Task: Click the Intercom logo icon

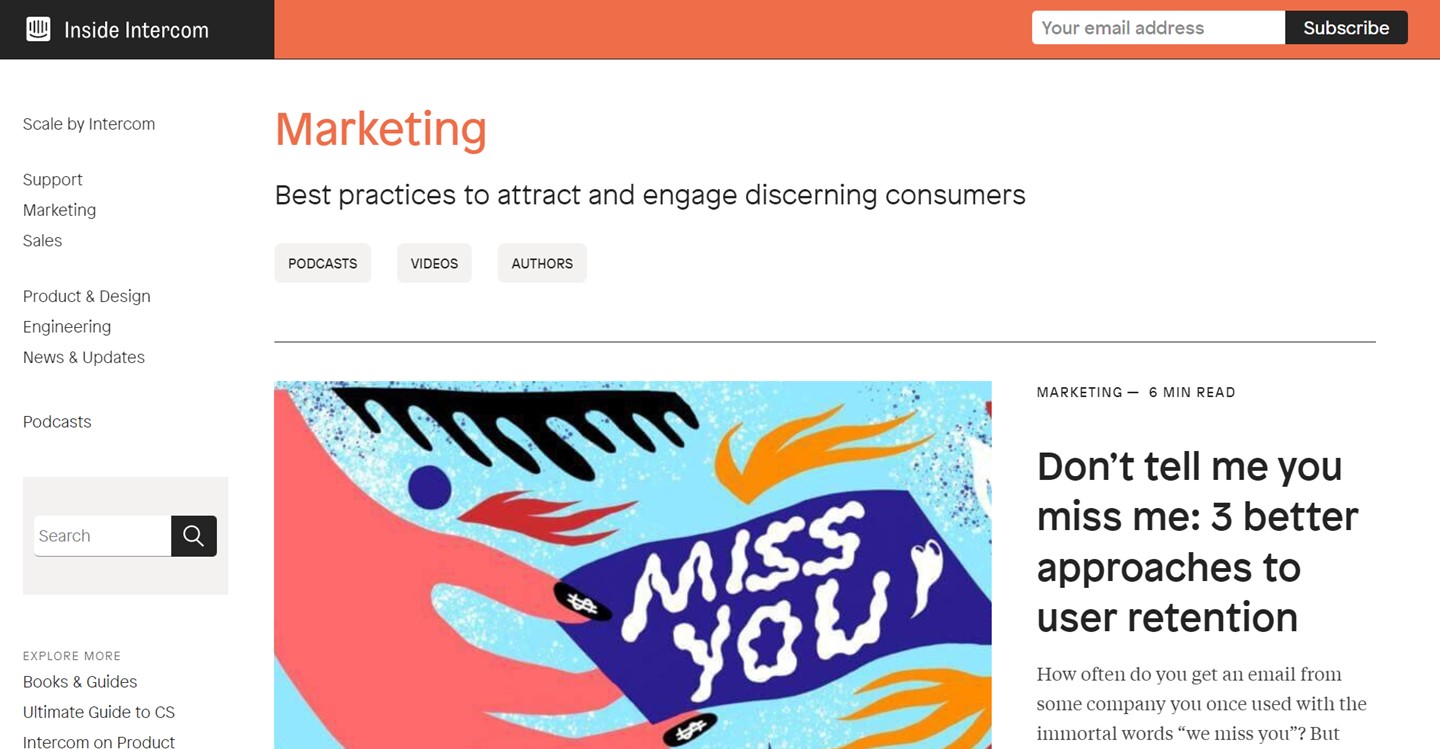Action: (x=38, y=29)
